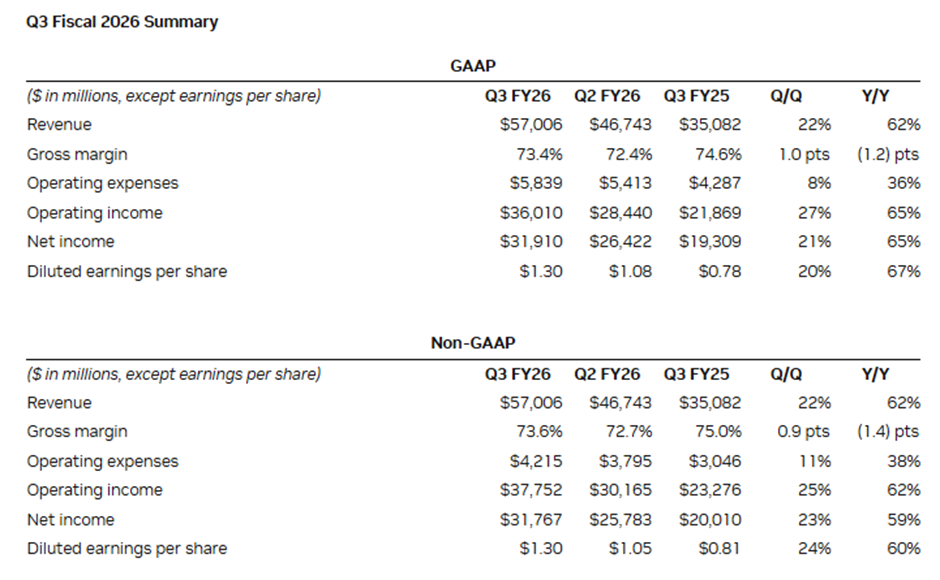Image resolution: width=940 pixels, height=580 pixels.
Task: Click the 0.9 pts Q/Q gross margin cell
Action: pyautogui.click(x=803, y=432)
